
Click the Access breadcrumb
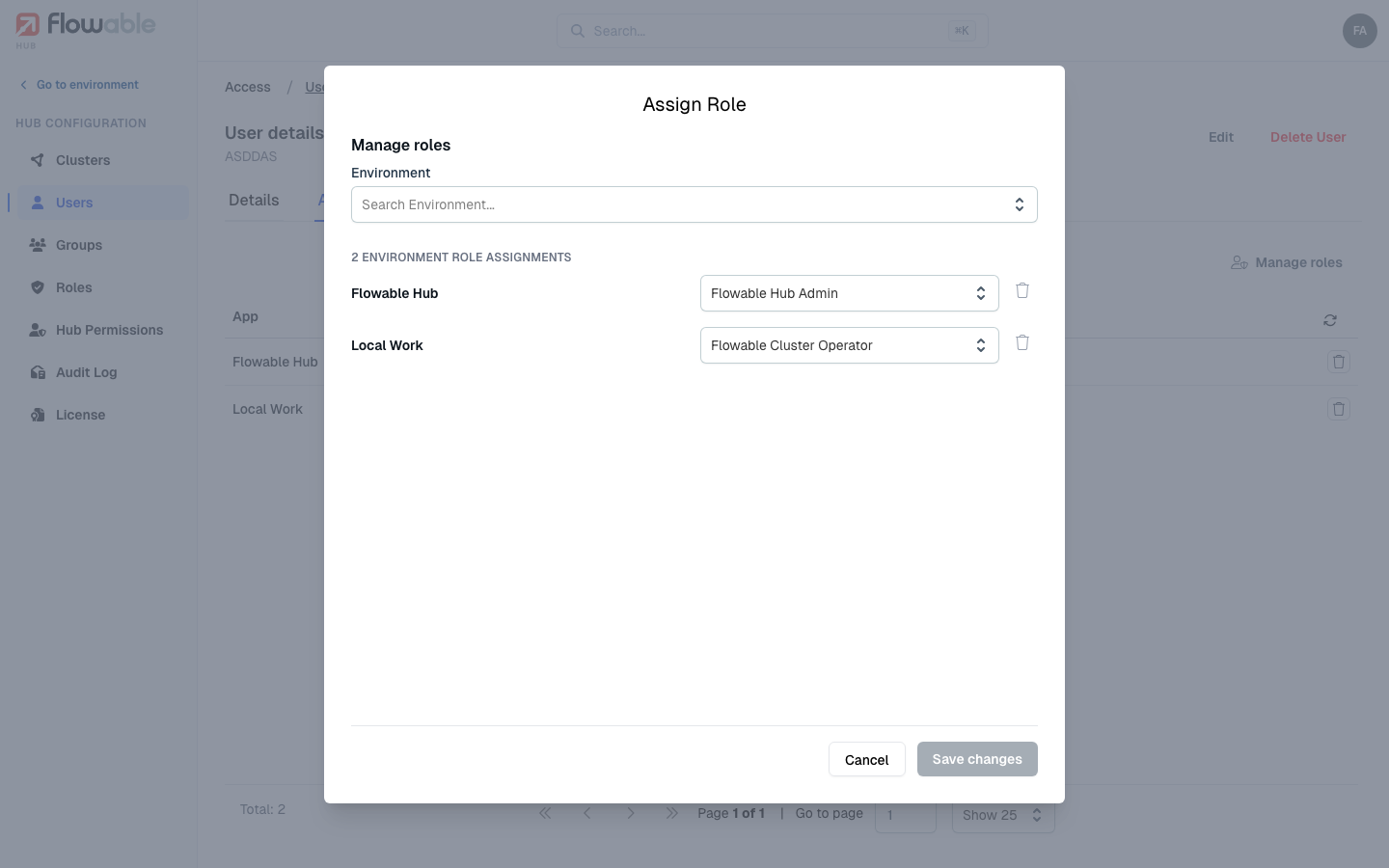[248, 87]
